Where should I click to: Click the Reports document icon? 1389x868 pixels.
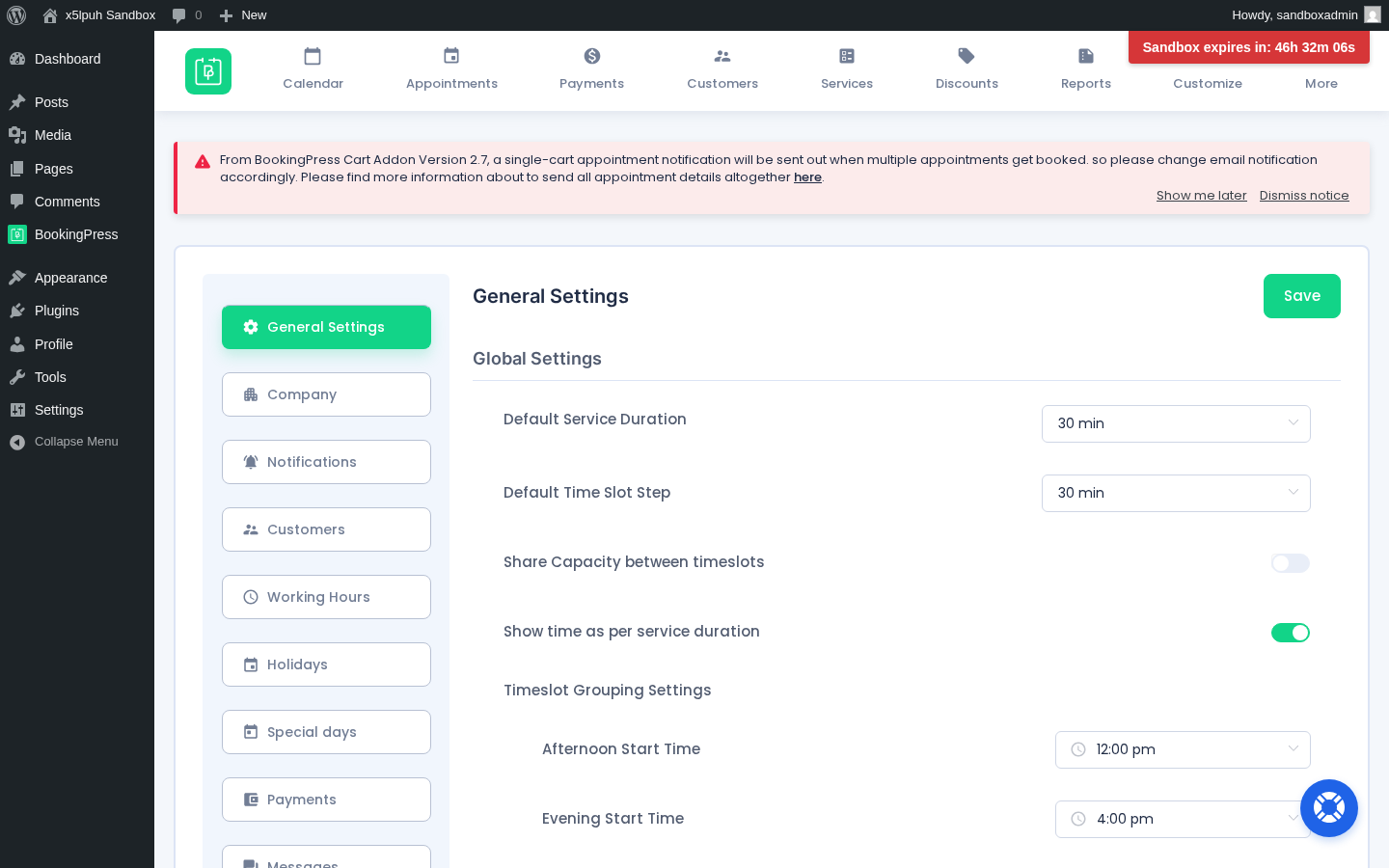click(1086, 56)
